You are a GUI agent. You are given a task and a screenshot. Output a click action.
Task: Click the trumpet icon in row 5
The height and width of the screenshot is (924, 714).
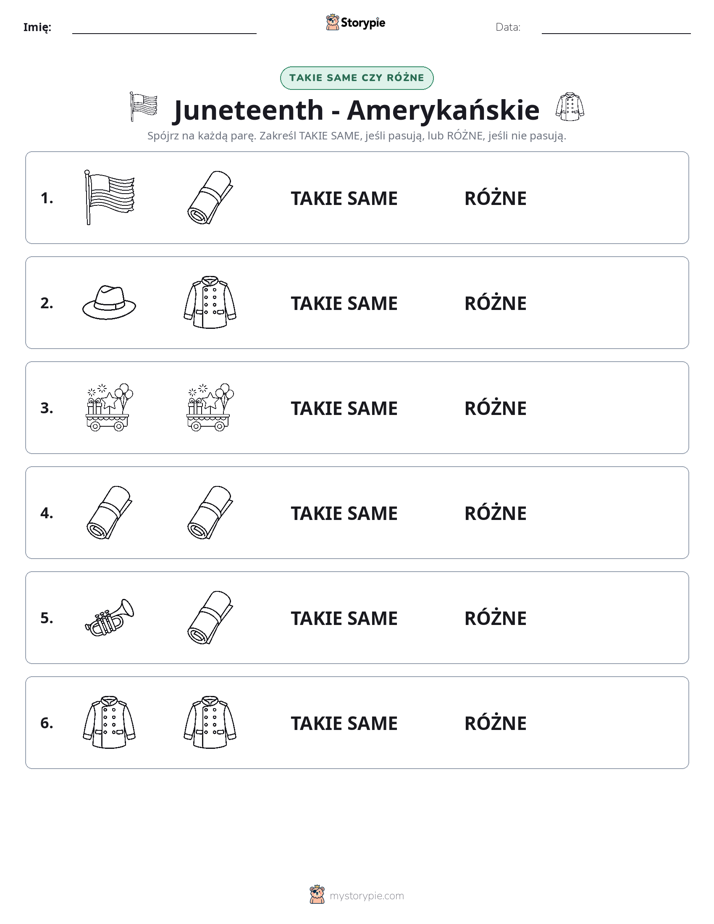tap(109, 618)
